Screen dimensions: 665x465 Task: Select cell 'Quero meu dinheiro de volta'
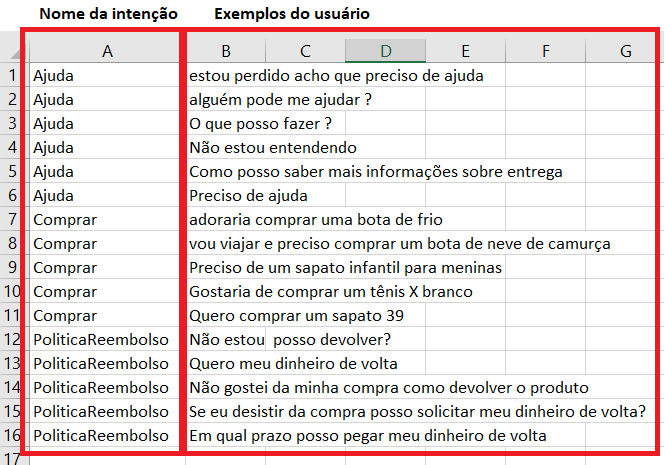tap(293, 364)
